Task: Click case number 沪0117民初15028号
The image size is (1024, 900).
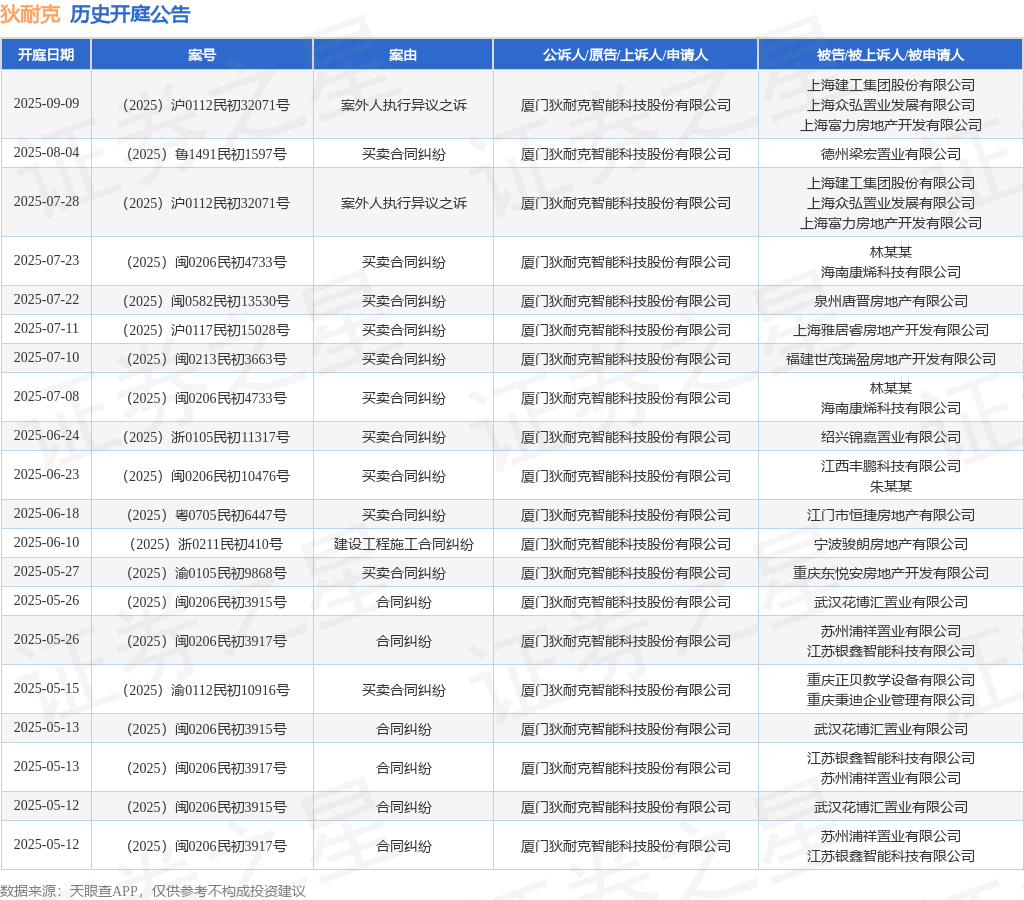Action: coord(206,330)
